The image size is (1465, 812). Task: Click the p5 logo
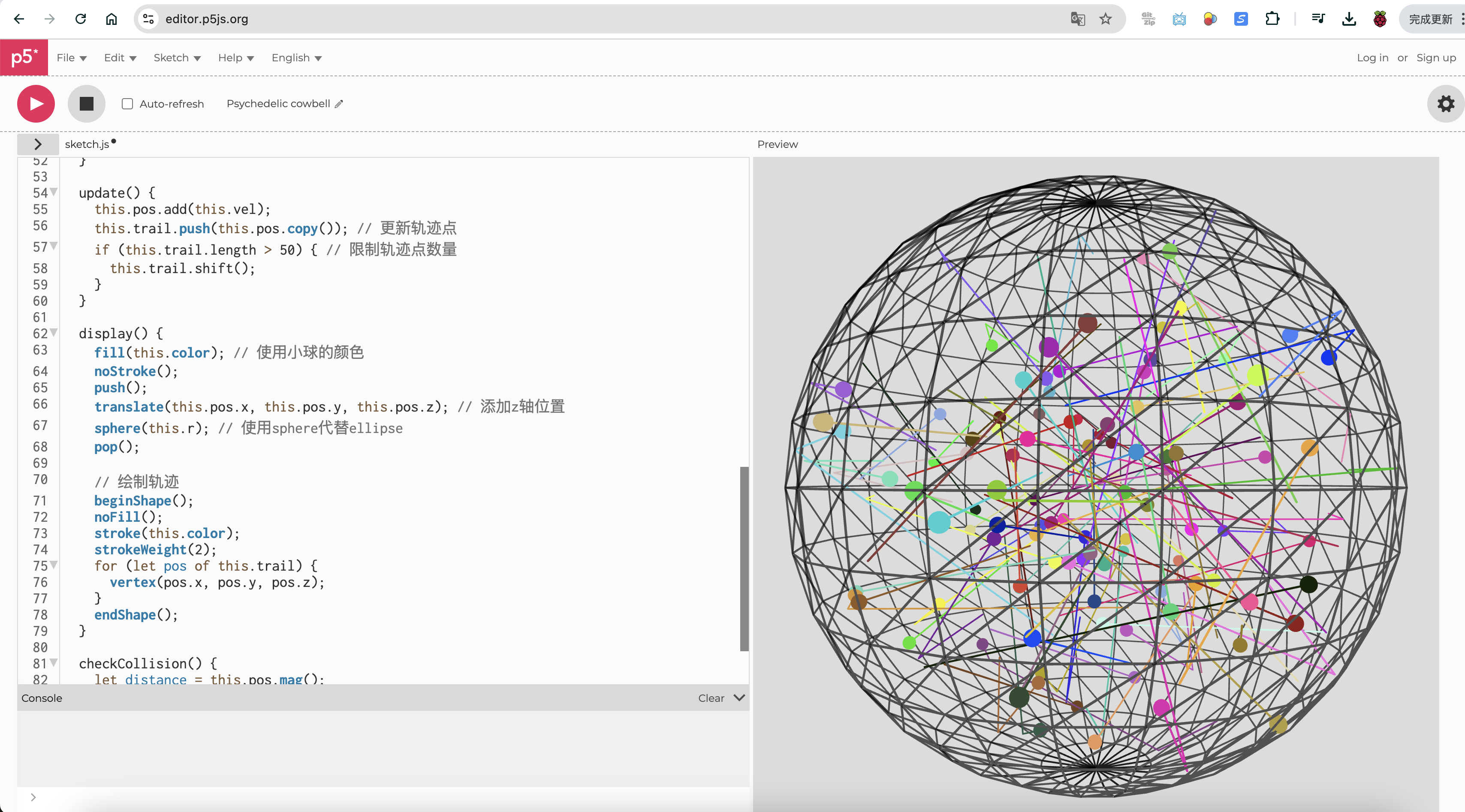[24, 57]
